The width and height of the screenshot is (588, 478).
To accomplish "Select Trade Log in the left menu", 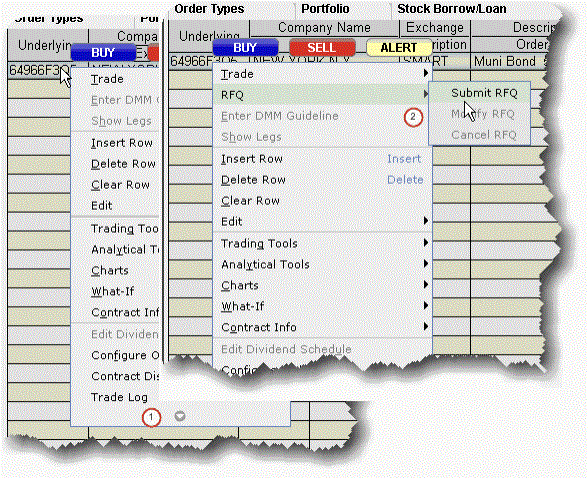I will (x=119, y=397).
